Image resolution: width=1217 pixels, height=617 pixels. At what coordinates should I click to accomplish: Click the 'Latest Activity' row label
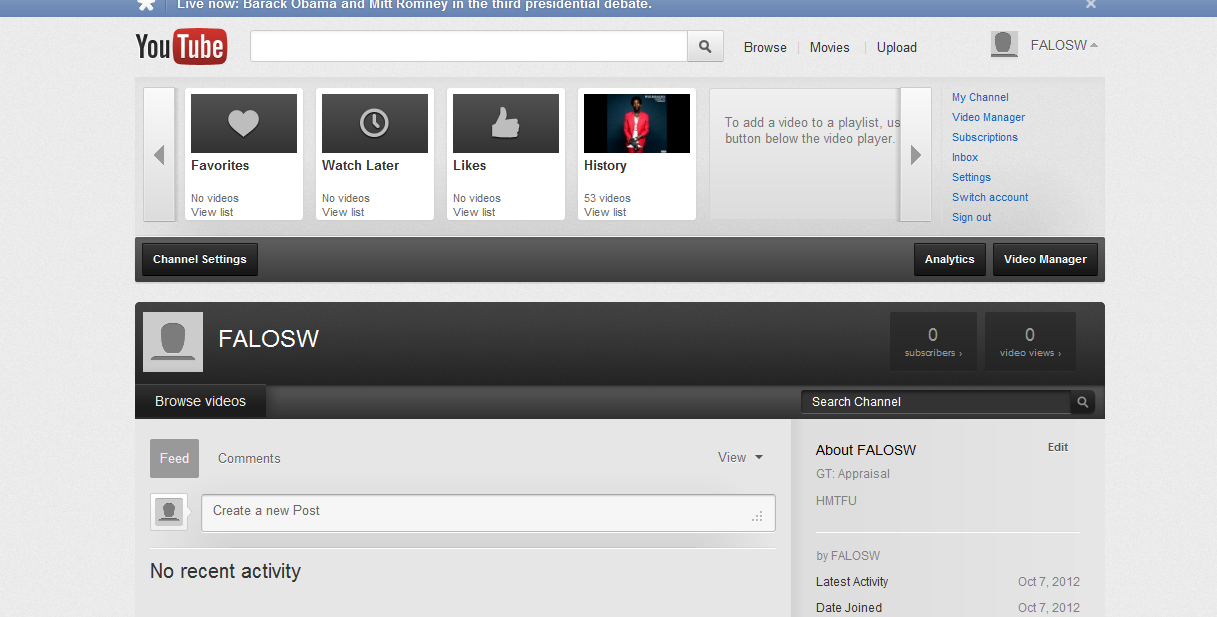pos(852,582)
